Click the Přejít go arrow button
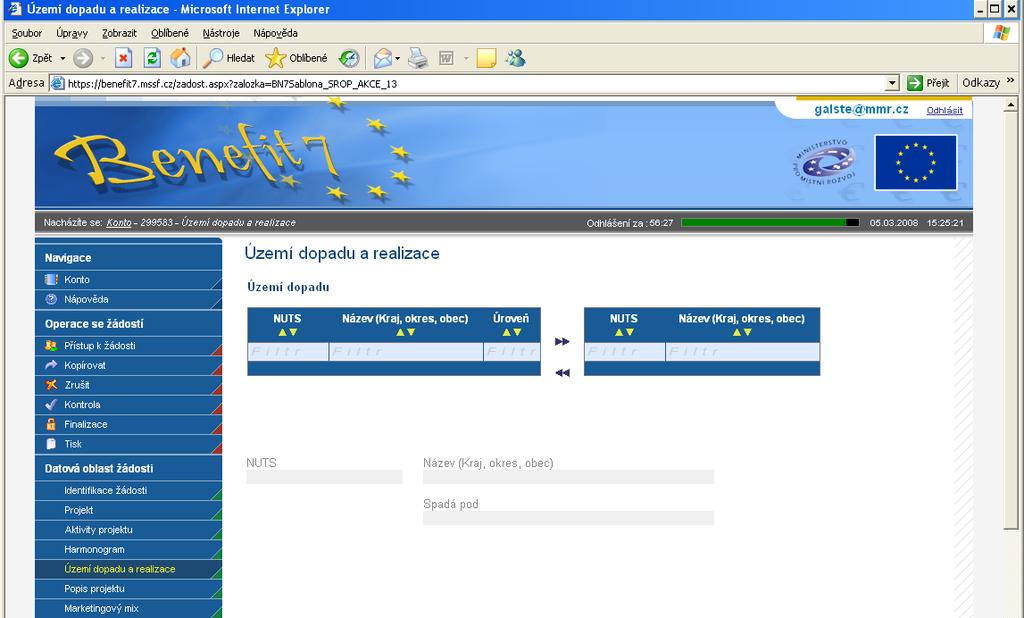This screenshot has width=1024, height=618. pos(928,83)
